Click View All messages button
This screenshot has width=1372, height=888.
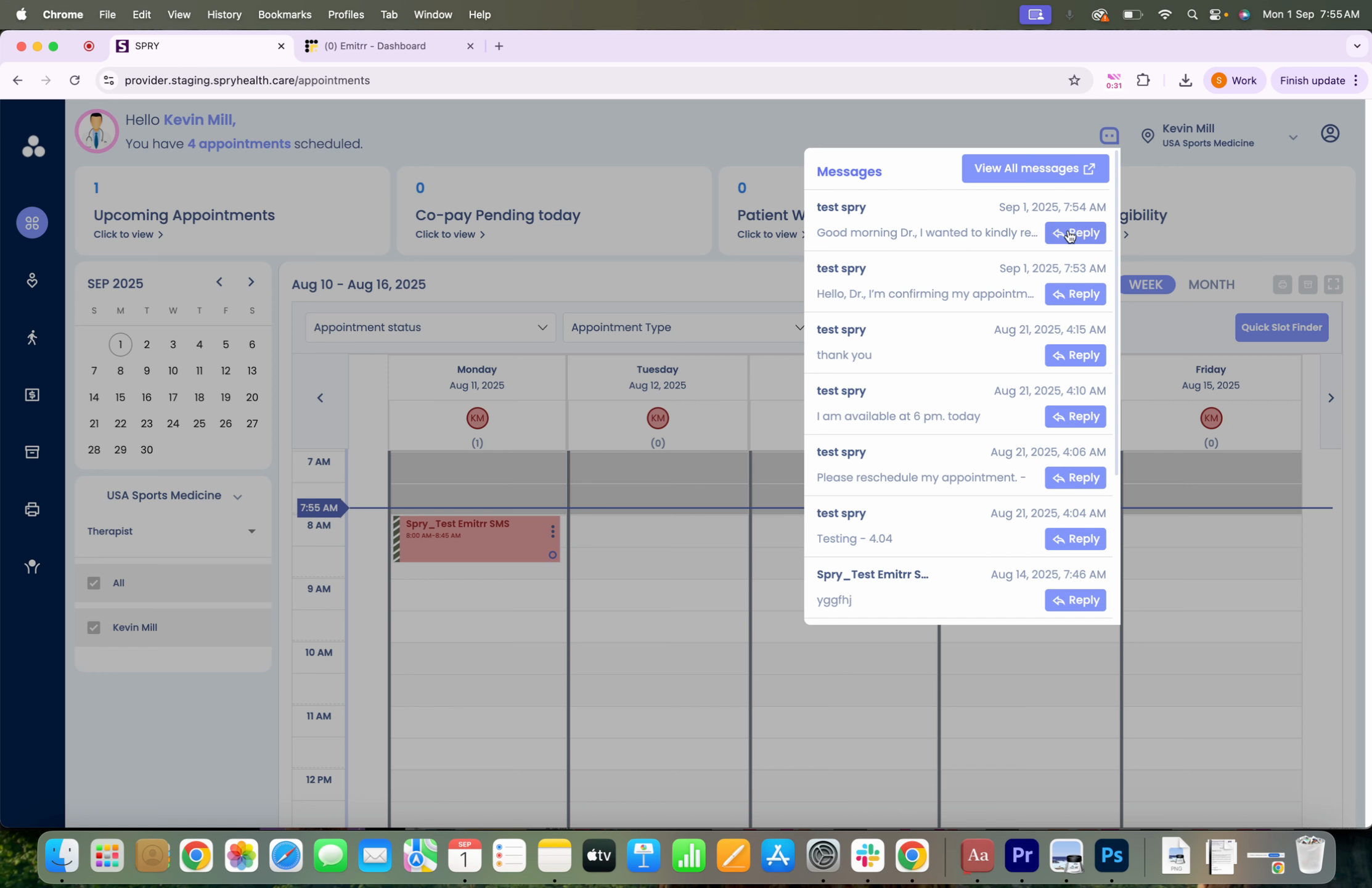[x=1034, y=168]
